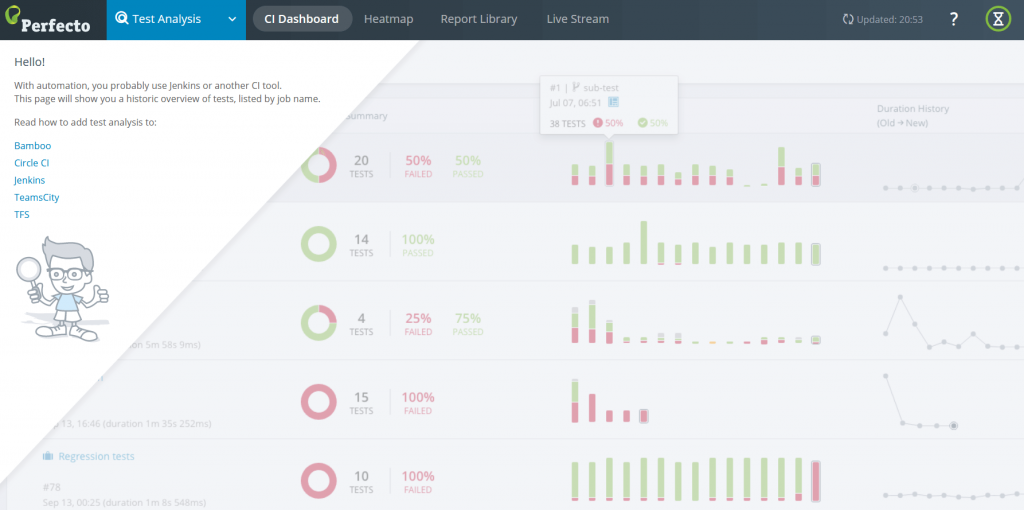
Task: Click the briefcase icon beside Regression tests
Action: 48,456
